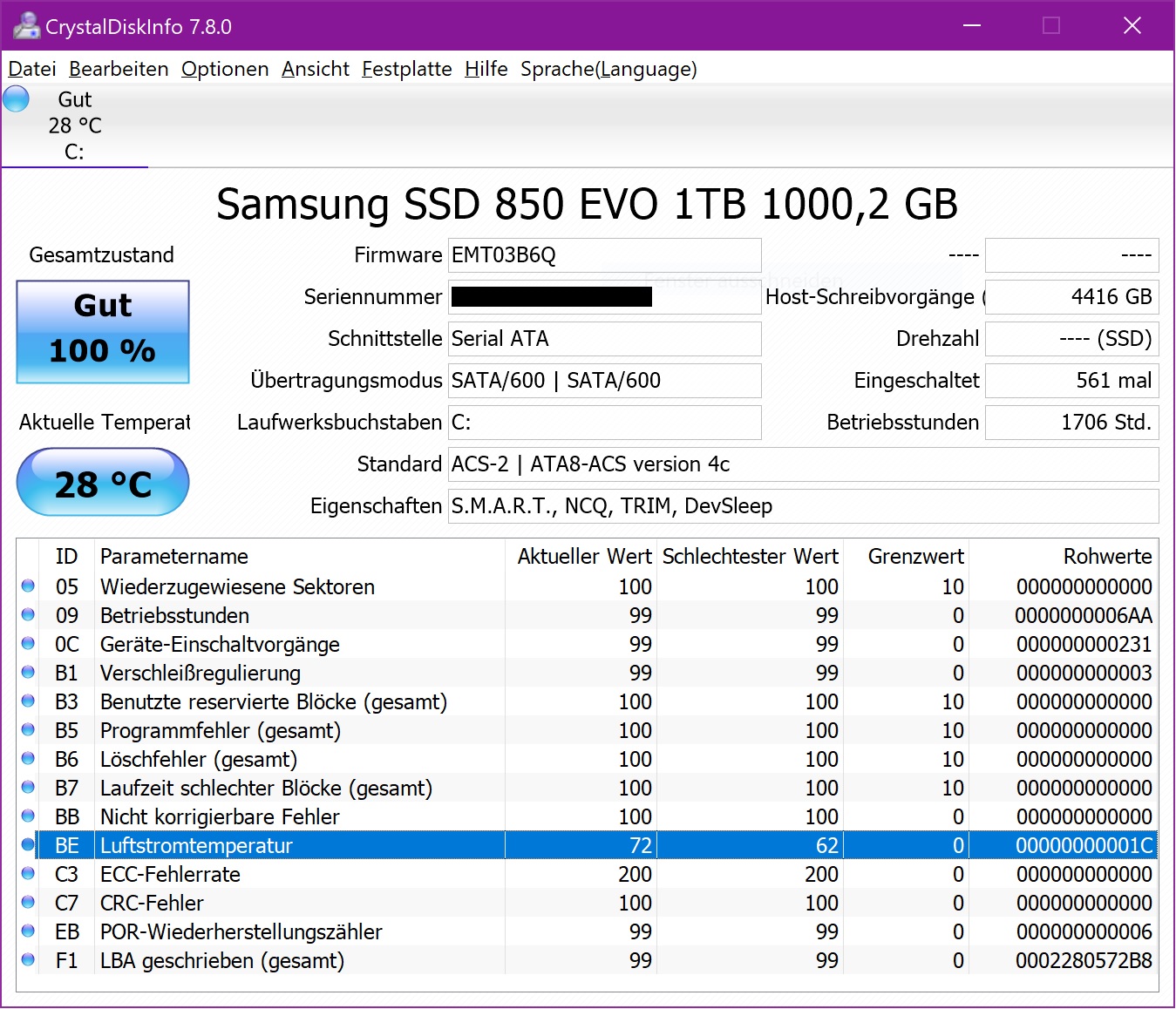Click status dot of row B7 Laufzeit schlechter Blöcke
This screenshot has height=1009, width=1176.
click(28, 788)
